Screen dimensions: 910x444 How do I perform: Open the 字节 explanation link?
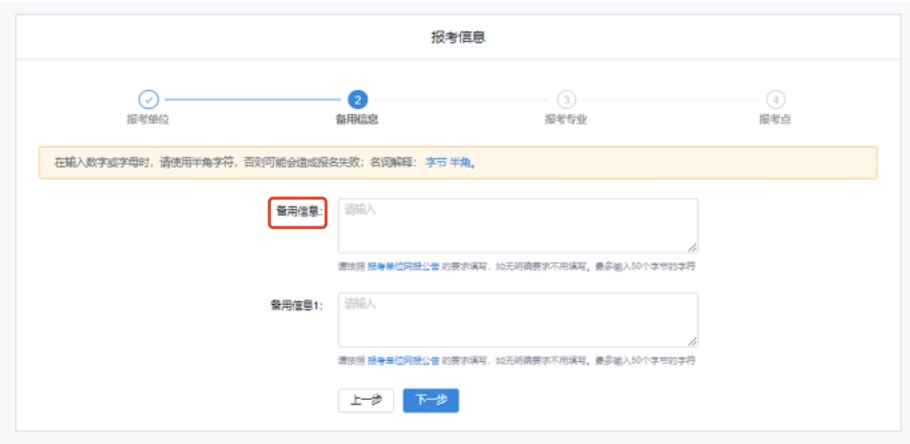point(436,161)
